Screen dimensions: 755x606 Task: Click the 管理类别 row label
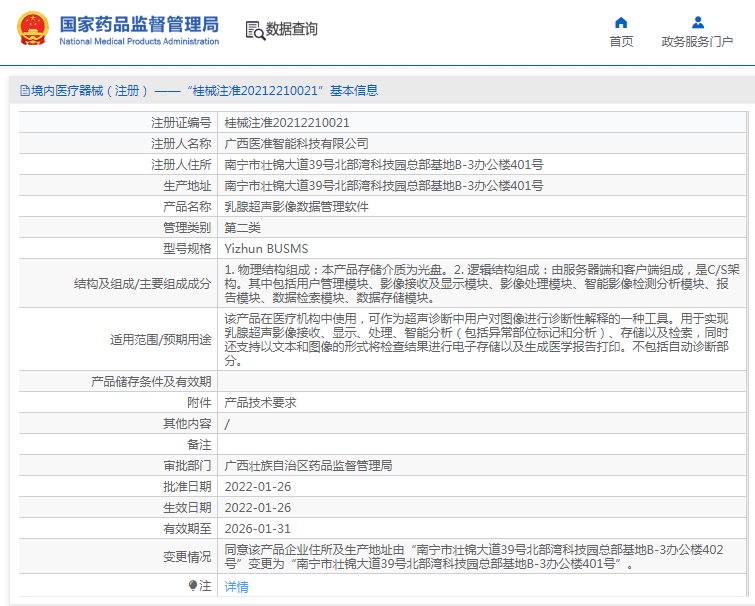187,228
